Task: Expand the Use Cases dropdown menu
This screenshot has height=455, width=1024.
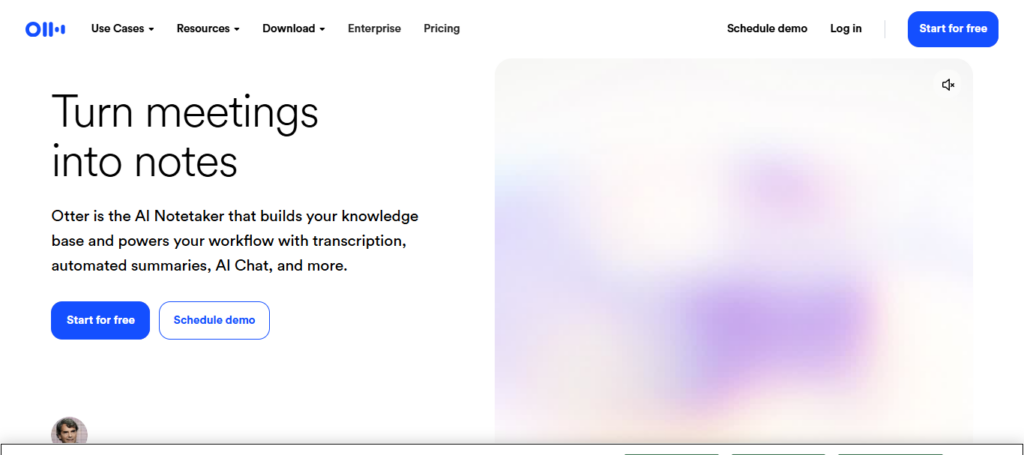Action: (x=122, y=29)
